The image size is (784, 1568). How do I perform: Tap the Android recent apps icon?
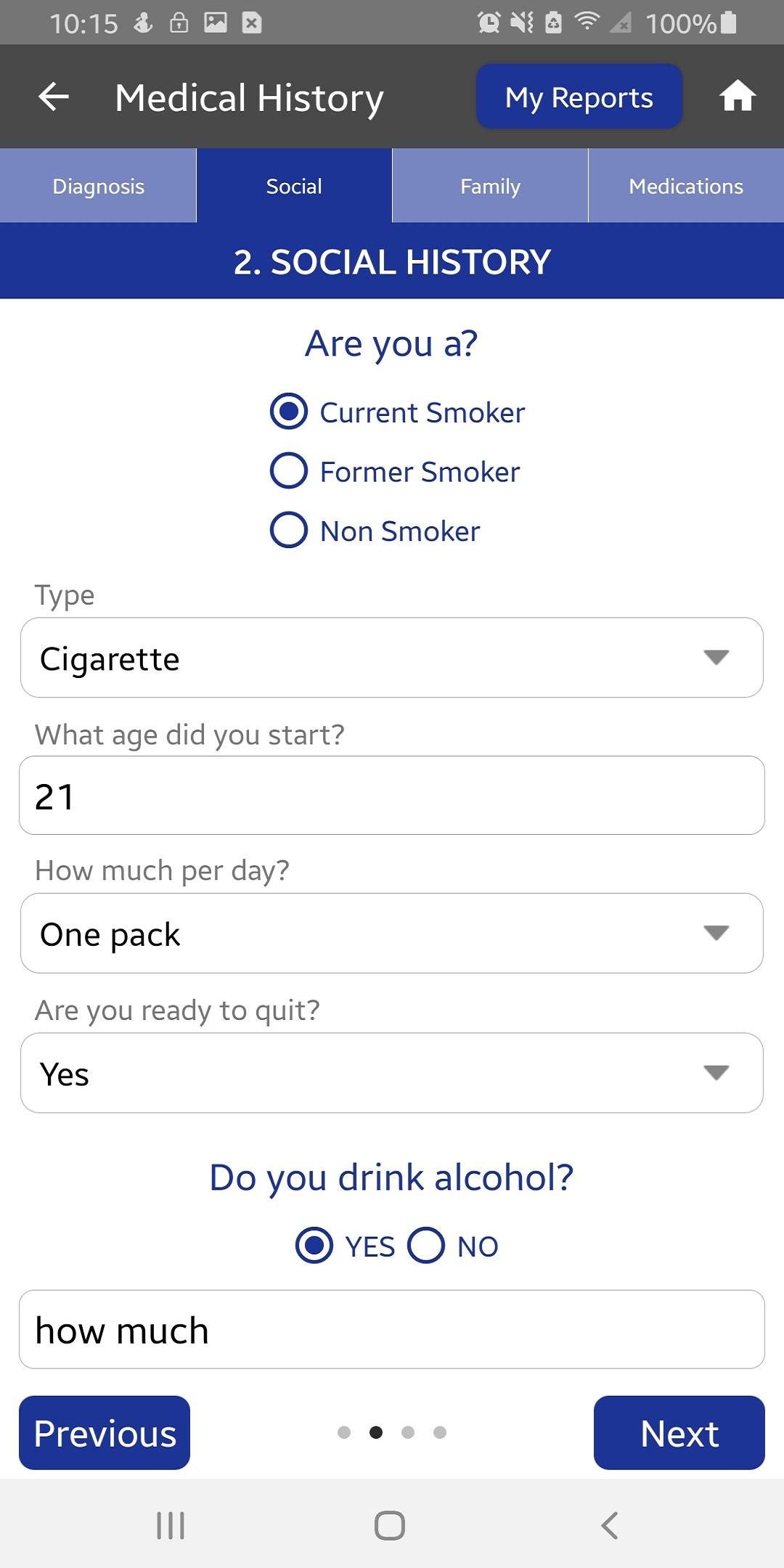click(x=171, y=1525)
